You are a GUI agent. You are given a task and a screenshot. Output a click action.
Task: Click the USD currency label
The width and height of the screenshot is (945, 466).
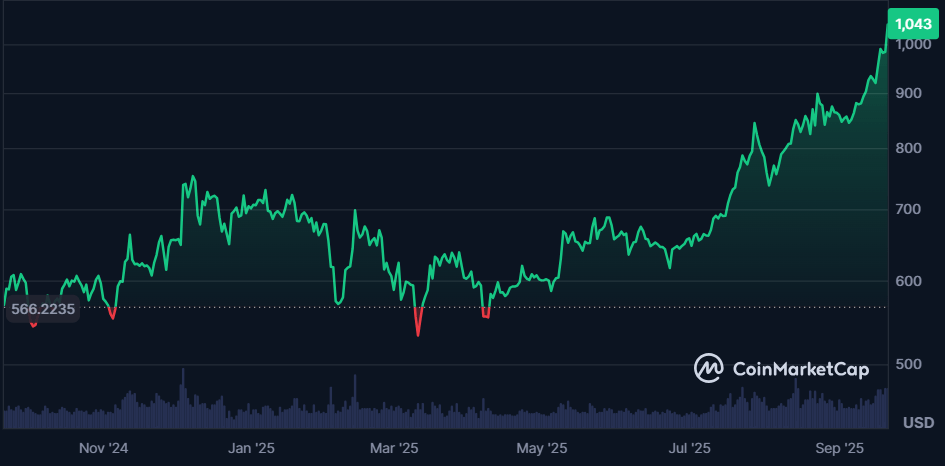pos(918,423)
